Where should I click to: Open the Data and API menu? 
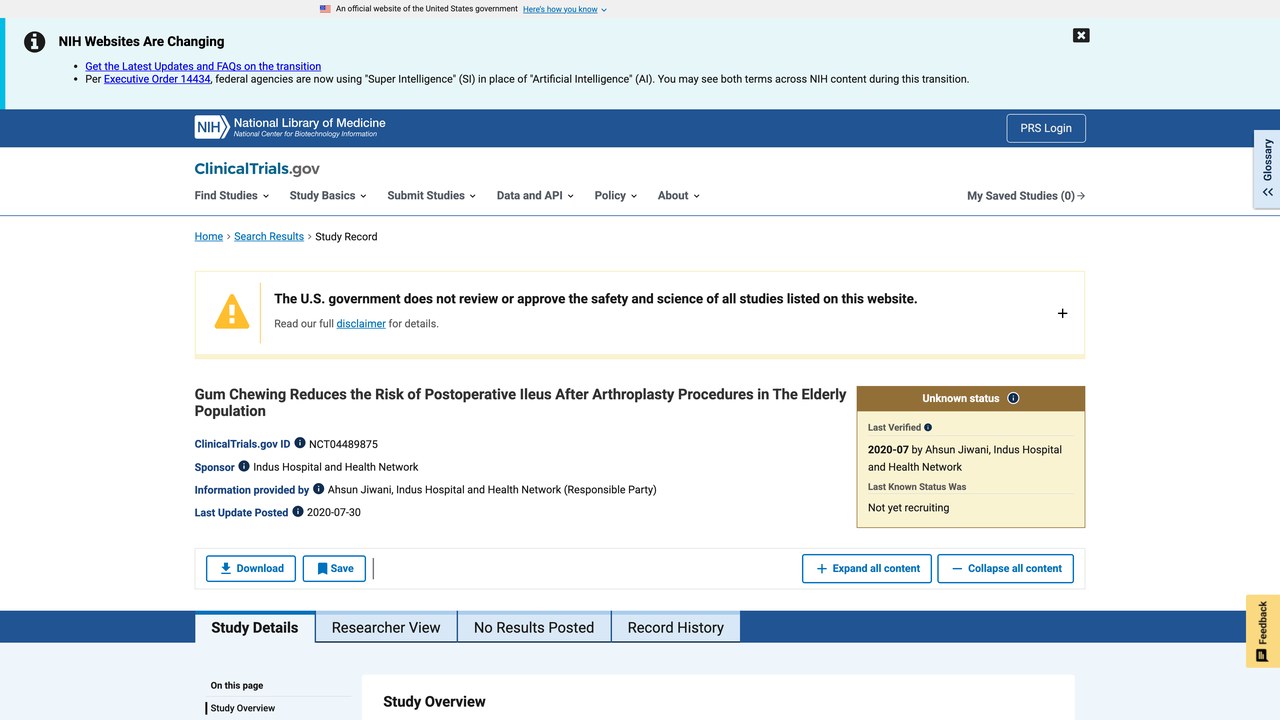535,196
